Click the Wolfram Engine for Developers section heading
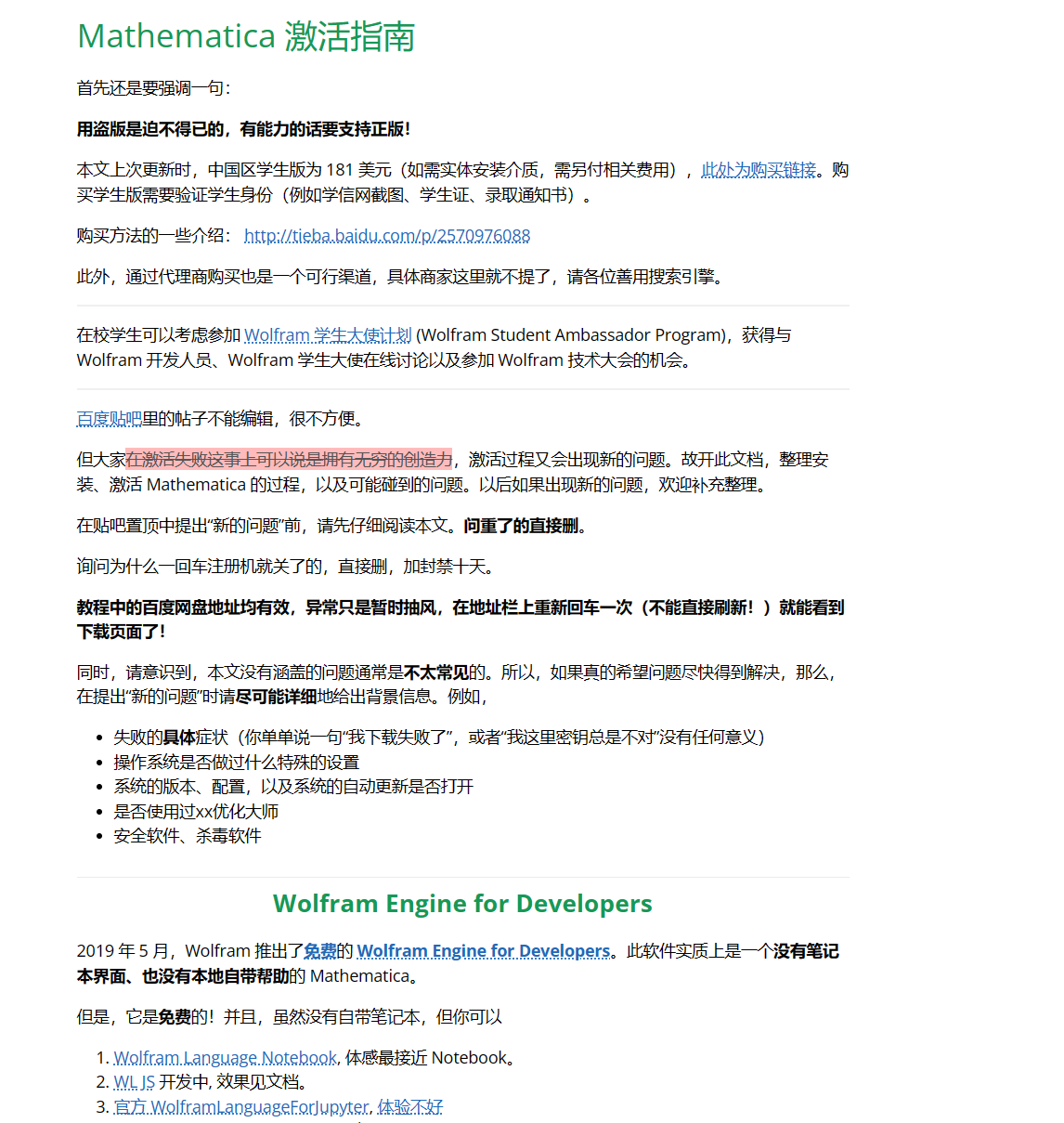Viewport: 1064px width, 1123px height. point(461,903)
